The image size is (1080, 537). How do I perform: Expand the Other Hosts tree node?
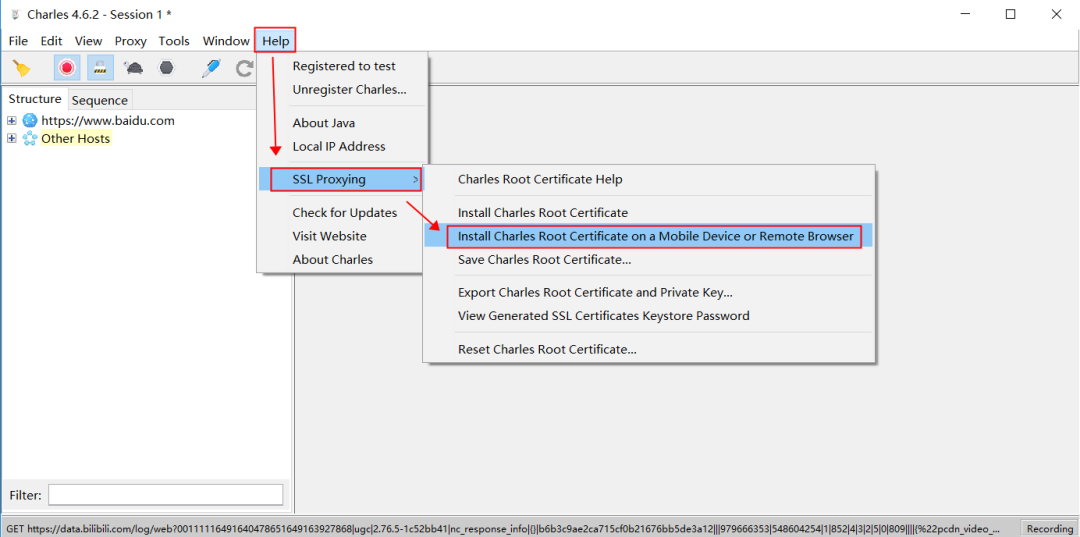[x=11, y=138]
